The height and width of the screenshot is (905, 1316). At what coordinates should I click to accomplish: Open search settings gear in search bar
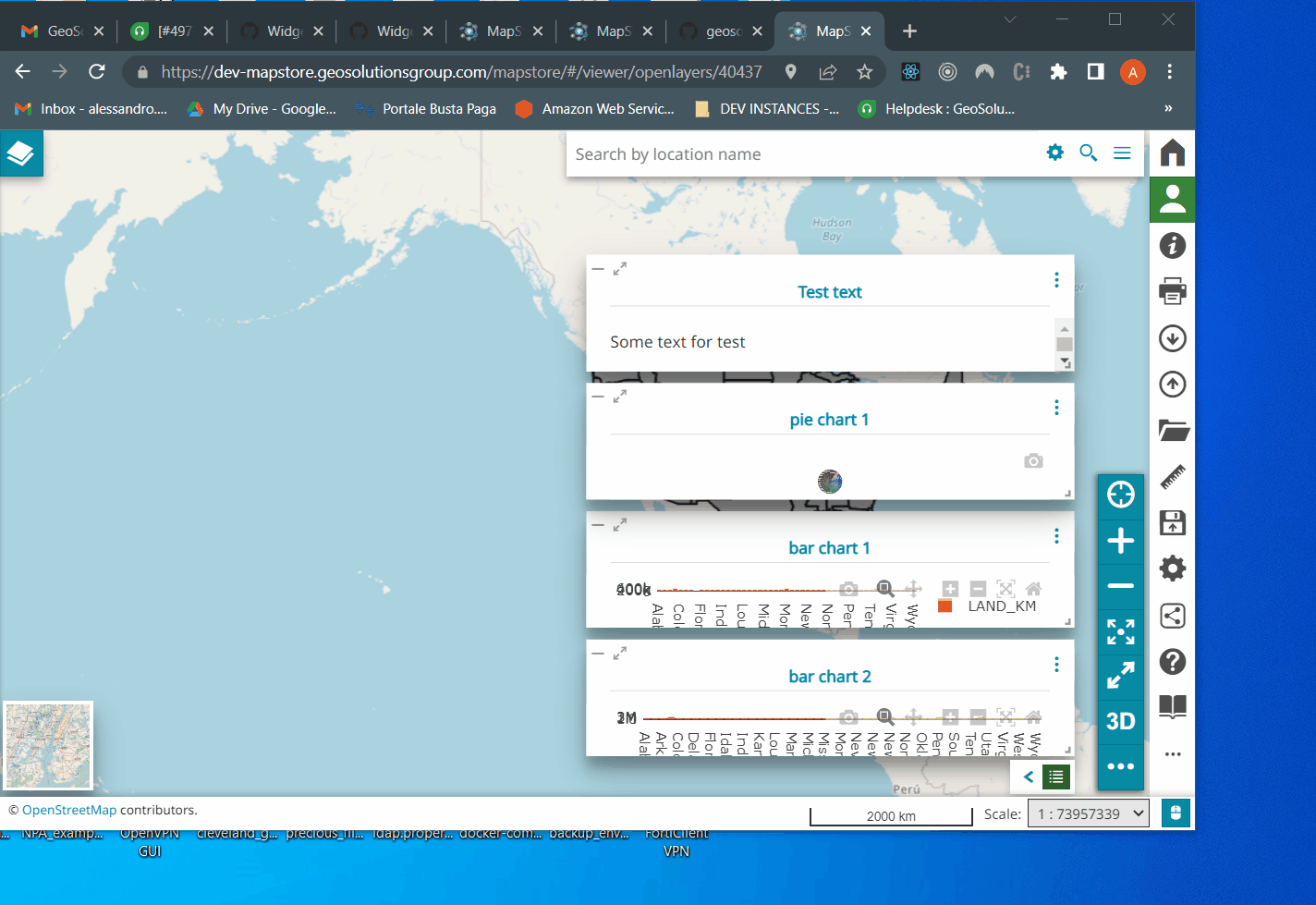click(1054, 153)
